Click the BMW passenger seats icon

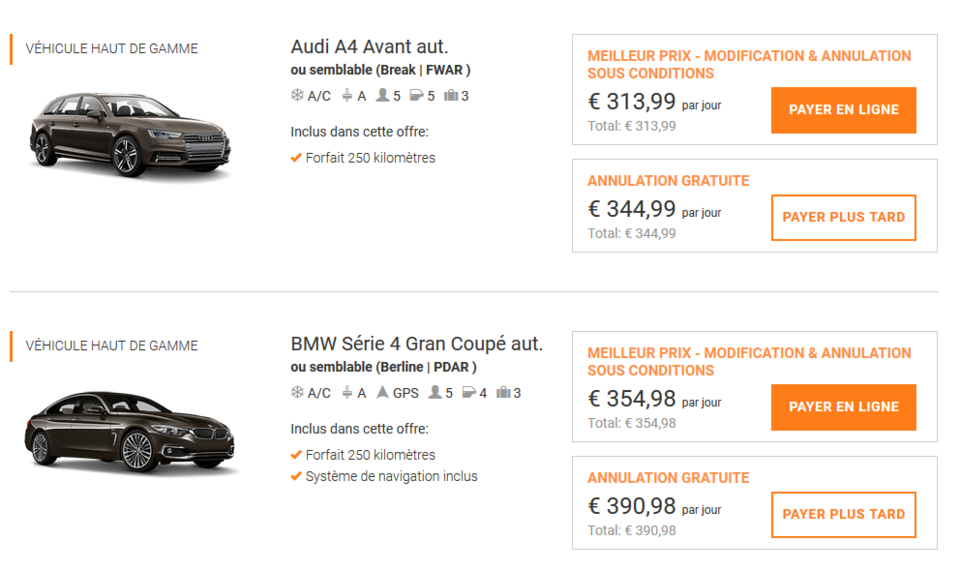[435, 393]
